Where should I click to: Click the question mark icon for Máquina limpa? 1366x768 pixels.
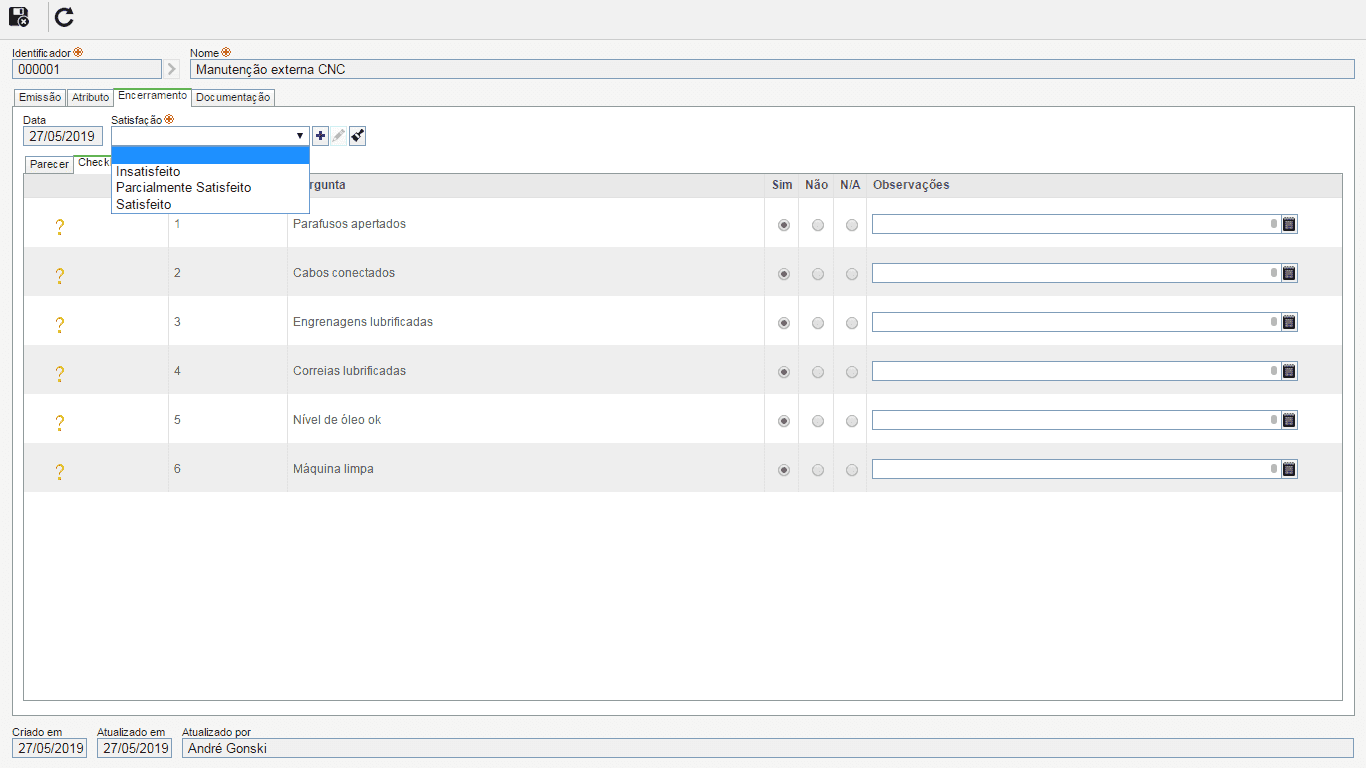pos(59,472)
